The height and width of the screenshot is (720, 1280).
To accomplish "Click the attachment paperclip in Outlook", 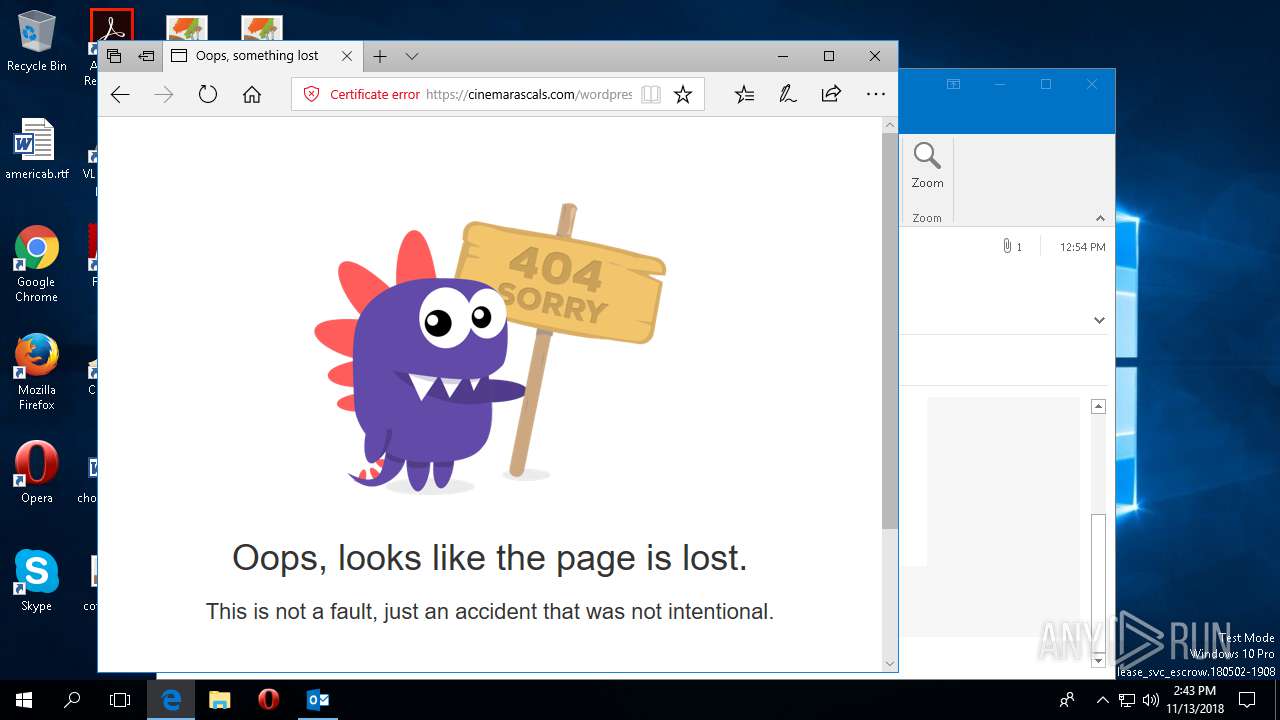I will (x=1007, y=246).
